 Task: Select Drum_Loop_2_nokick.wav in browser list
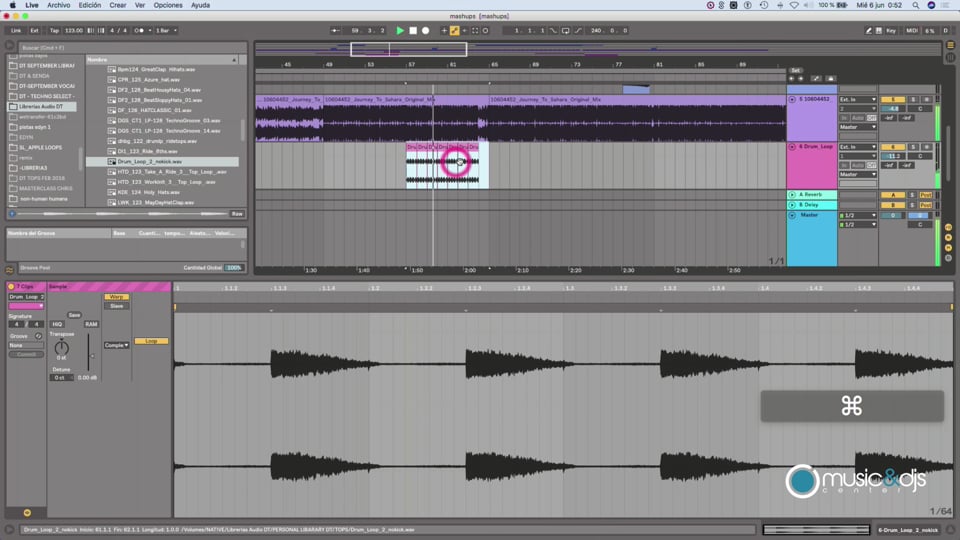[162, 162]
